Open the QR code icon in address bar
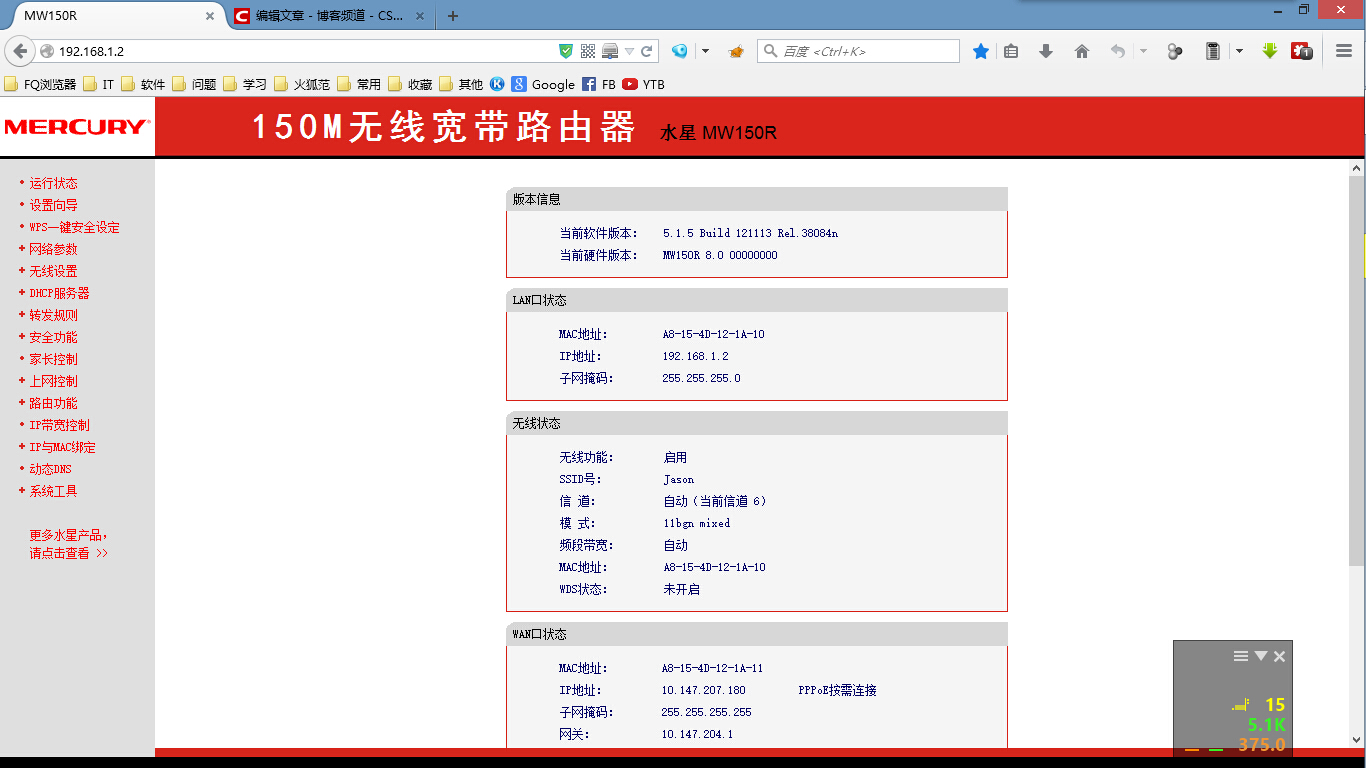Image resolution: width=1366 pixels, height=768 pixels. coord(588,51)
